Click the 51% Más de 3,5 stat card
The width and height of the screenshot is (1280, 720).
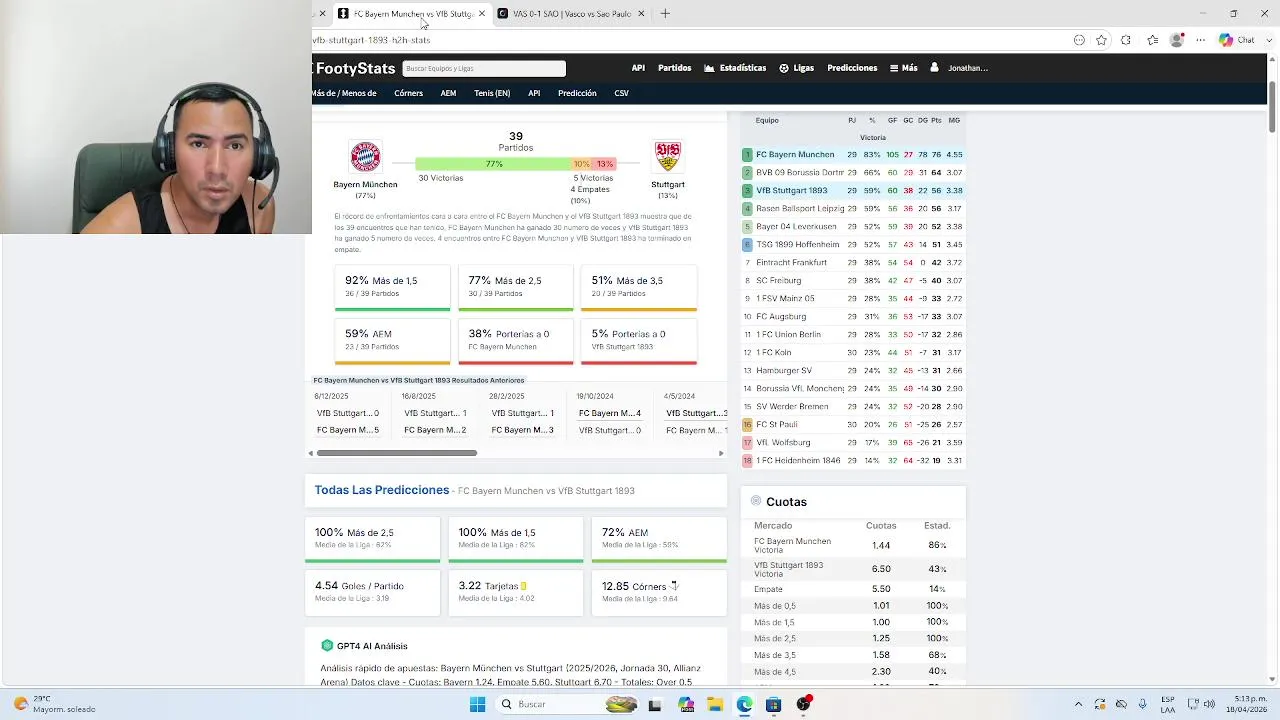coord(638,287)
